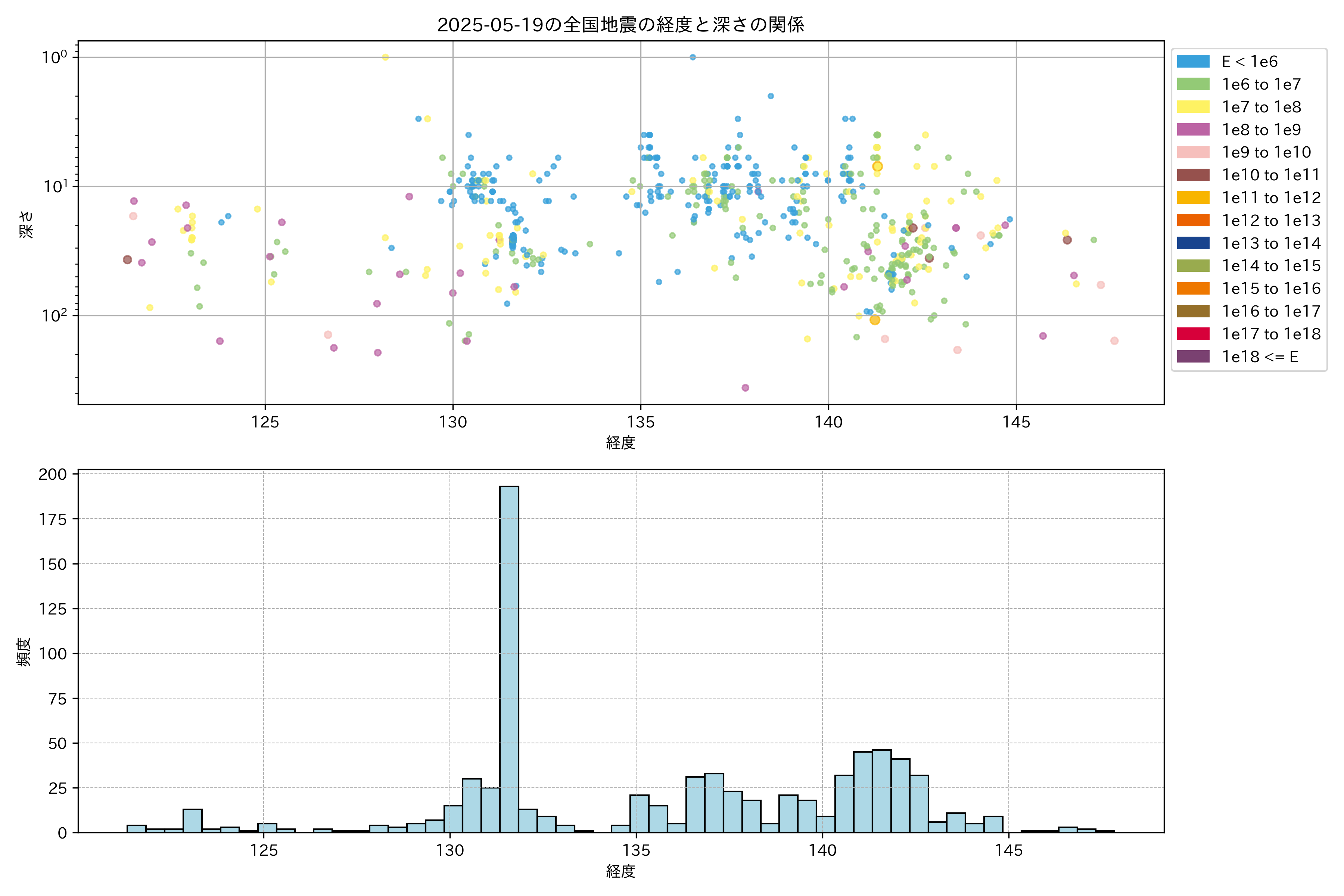Click the yellow '1e7 to 1e8' legend swatch
Image resolution: width=1344 pixels, height=896 pixels.
click(x=1193, y=107)
